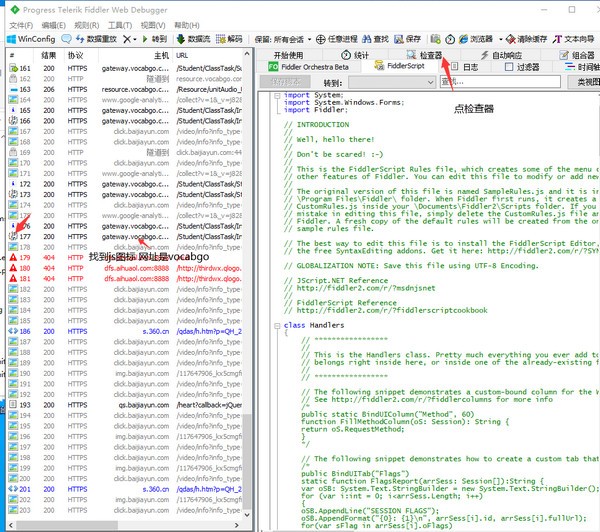Click the 清除缓存 clear cache icon

(521, 39)
